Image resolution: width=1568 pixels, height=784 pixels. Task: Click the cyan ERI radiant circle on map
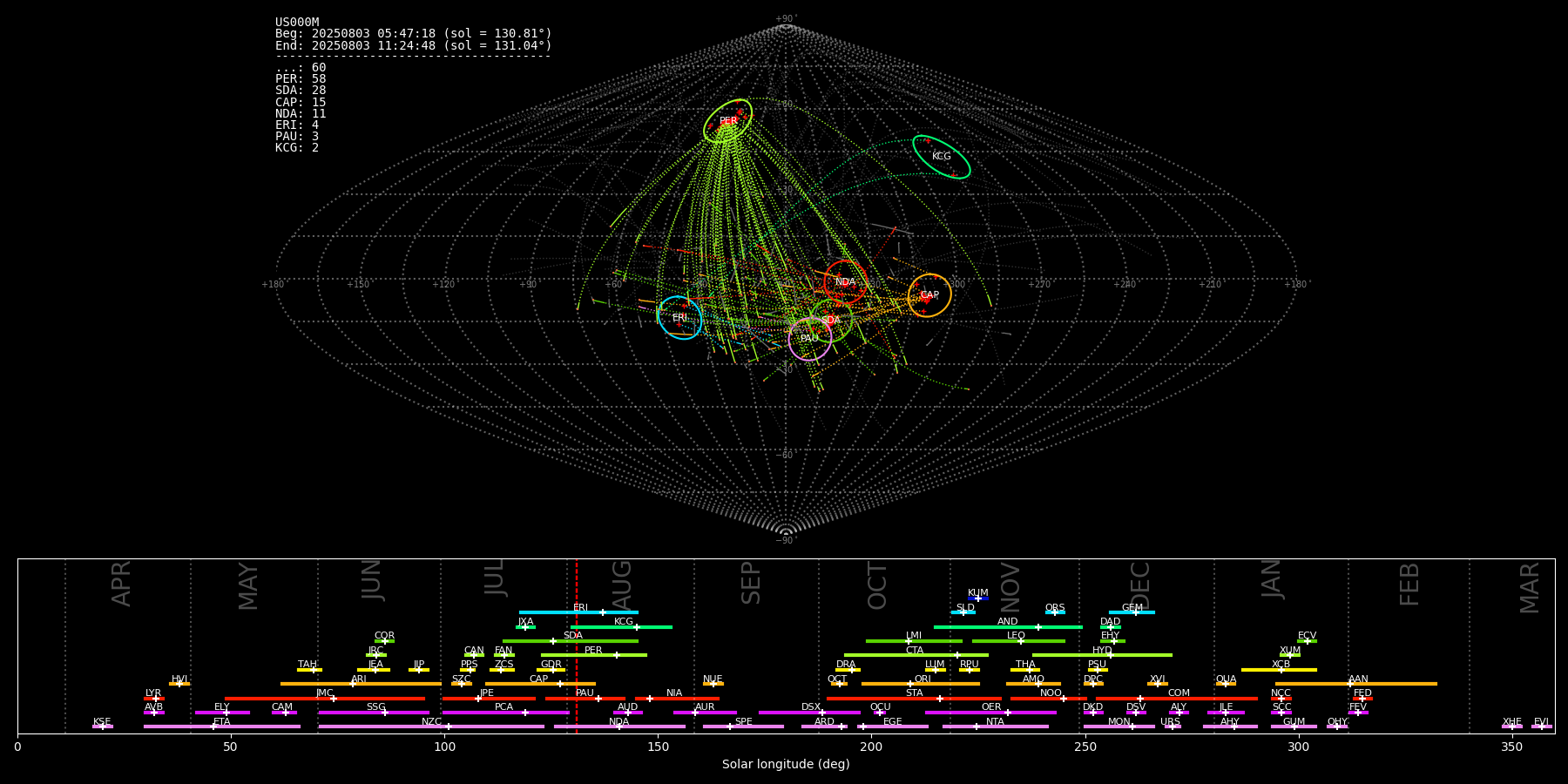click(680, 317)
